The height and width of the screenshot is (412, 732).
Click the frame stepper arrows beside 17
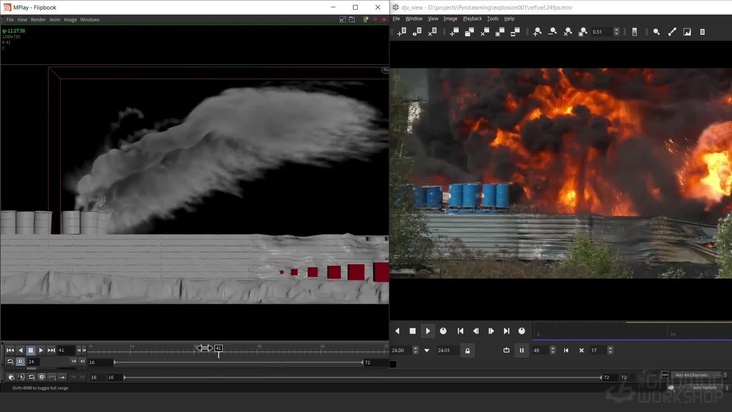pos(610,350)
